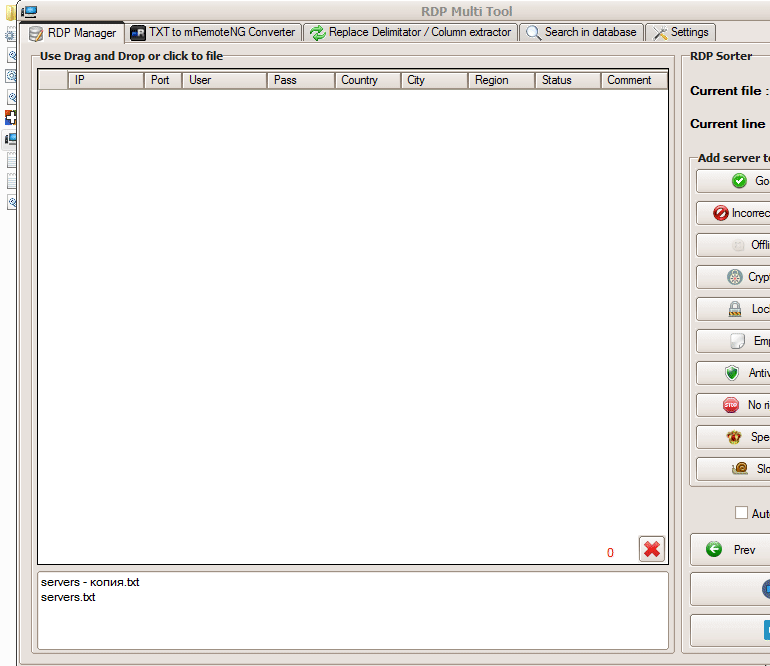Click the Slow snail button
Viewport: 770px width, 666px height.
733,469
